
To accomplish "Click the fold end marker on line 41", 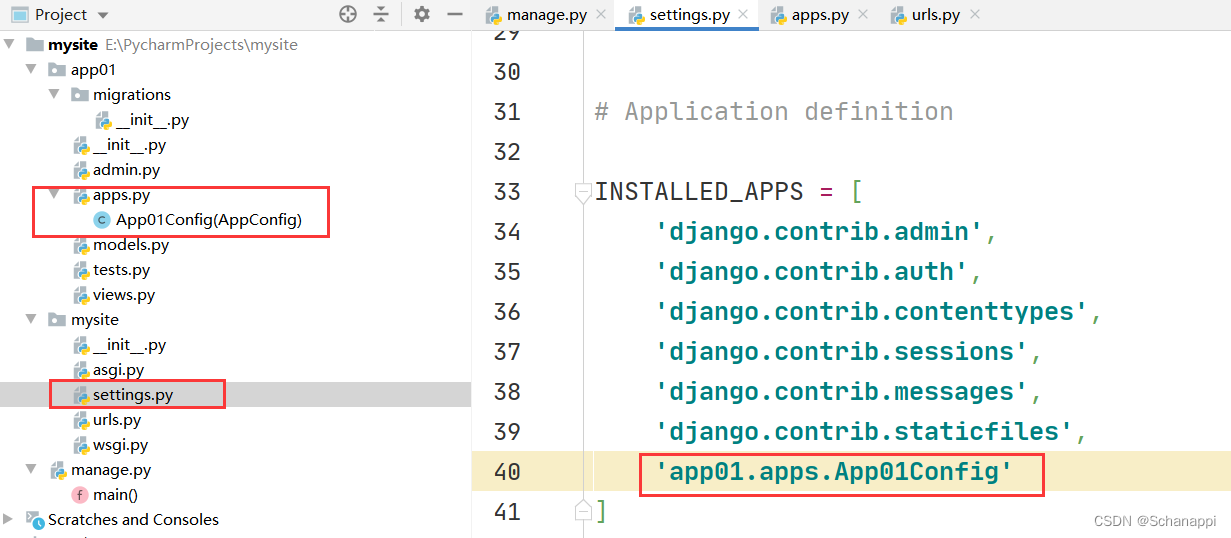I will click(583, 511).
